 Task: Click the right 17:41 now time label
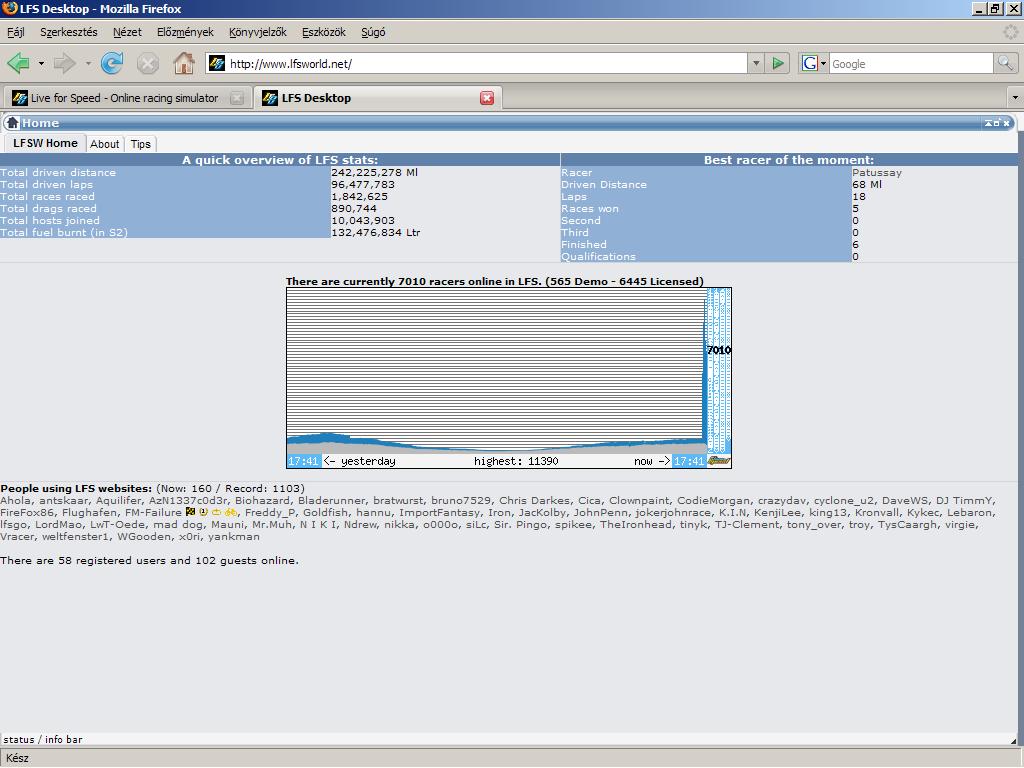coord(689,461)
